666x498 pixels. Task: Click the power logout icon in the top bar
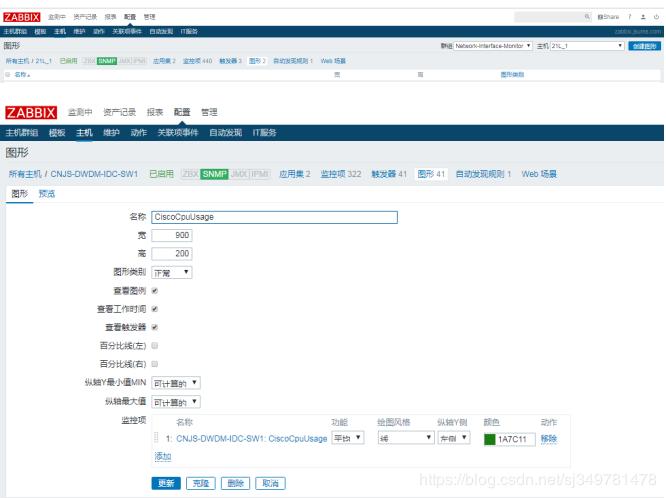pyautogui.click(x=656, y=17)
